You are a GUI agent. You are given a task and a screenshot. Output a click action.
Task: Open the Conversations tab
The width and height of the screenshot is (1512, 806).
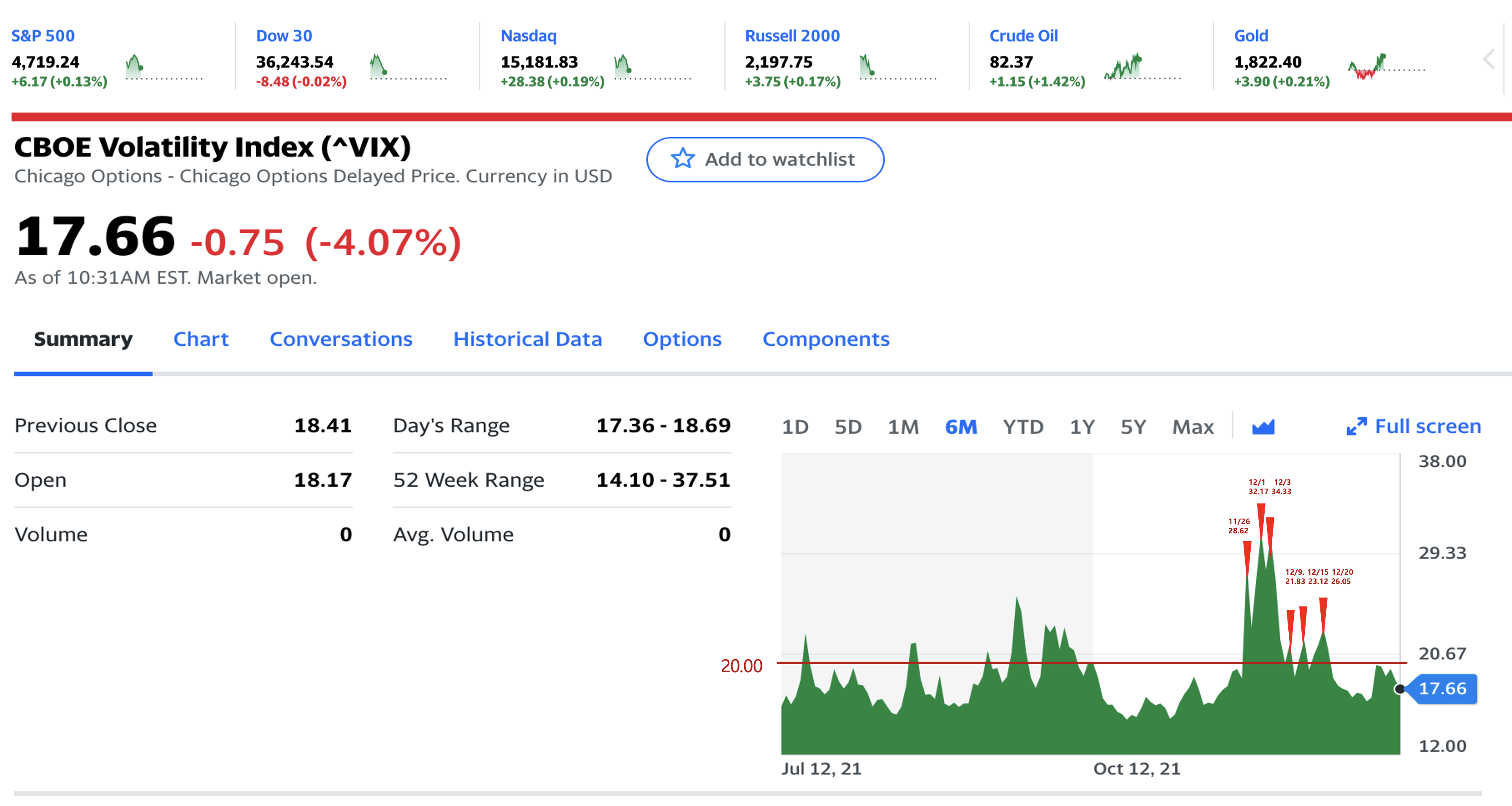coord(341,339)
